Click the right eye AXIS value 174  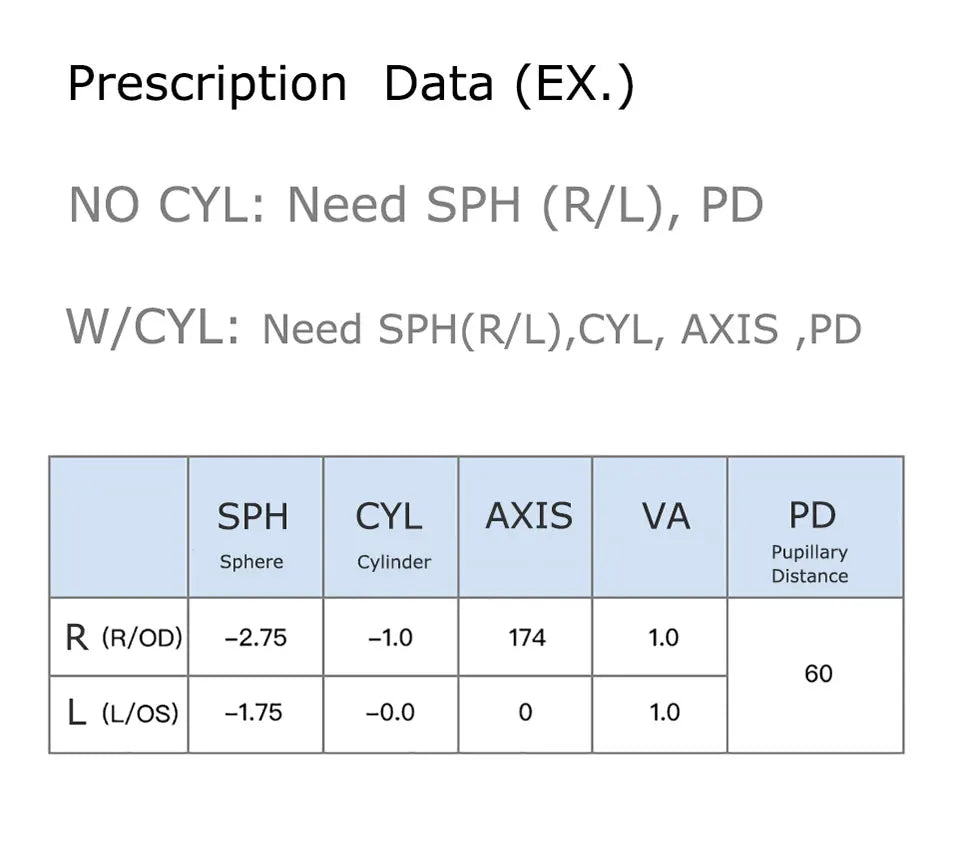[x=527, y=638]
